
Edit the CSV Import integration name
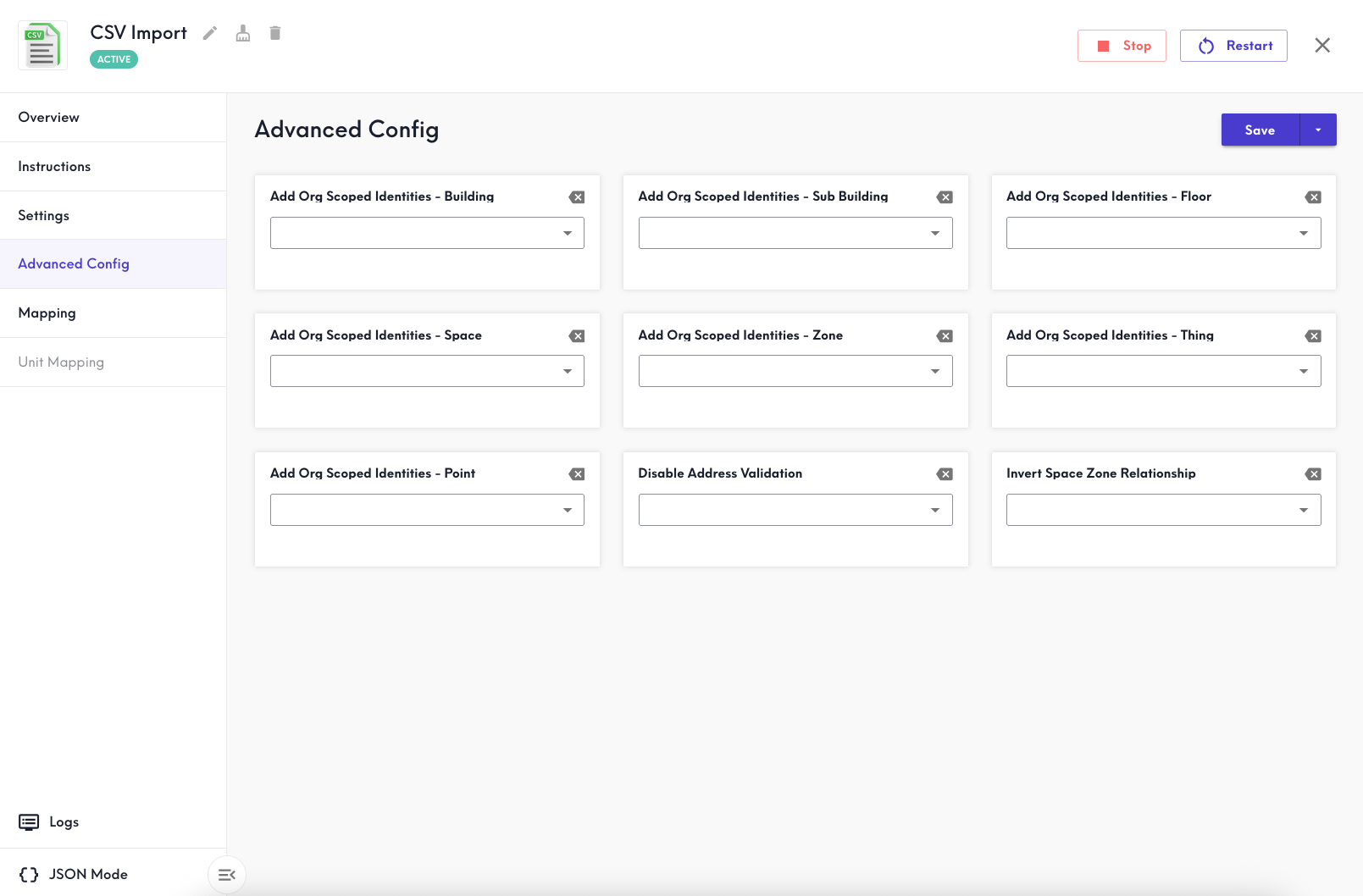click(209, 32)
